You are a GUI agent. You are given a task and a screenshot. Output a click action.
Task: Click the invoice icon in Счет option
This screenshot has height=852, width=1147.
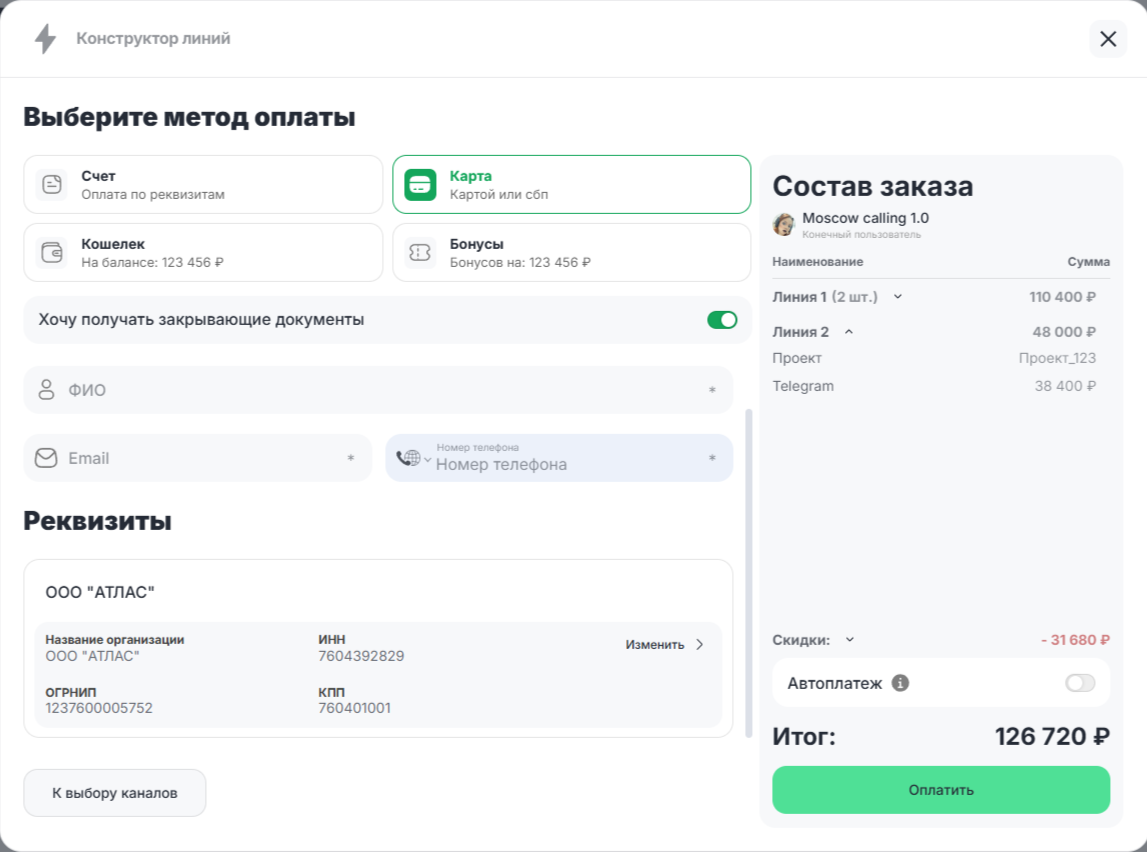click(x=51, y=185)
